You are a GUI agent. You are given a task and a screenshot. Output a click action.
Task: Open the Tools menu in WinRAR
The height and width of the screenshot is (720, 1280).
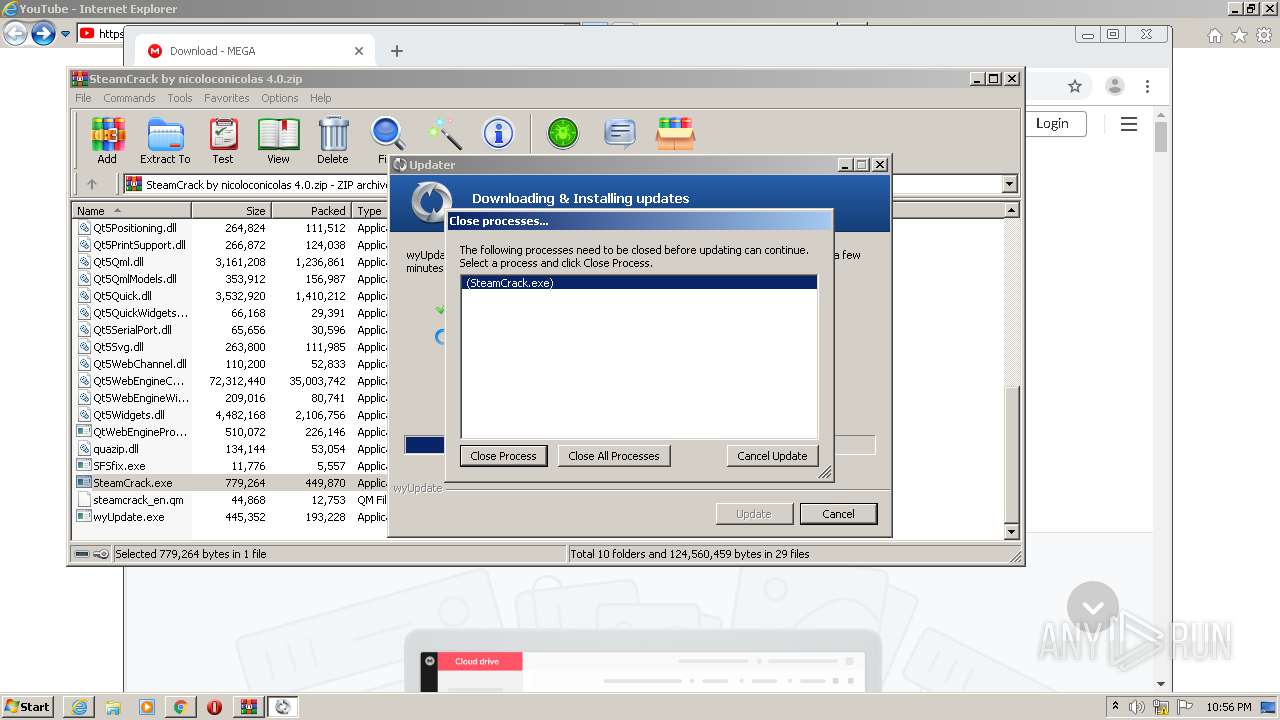(180, 98)
